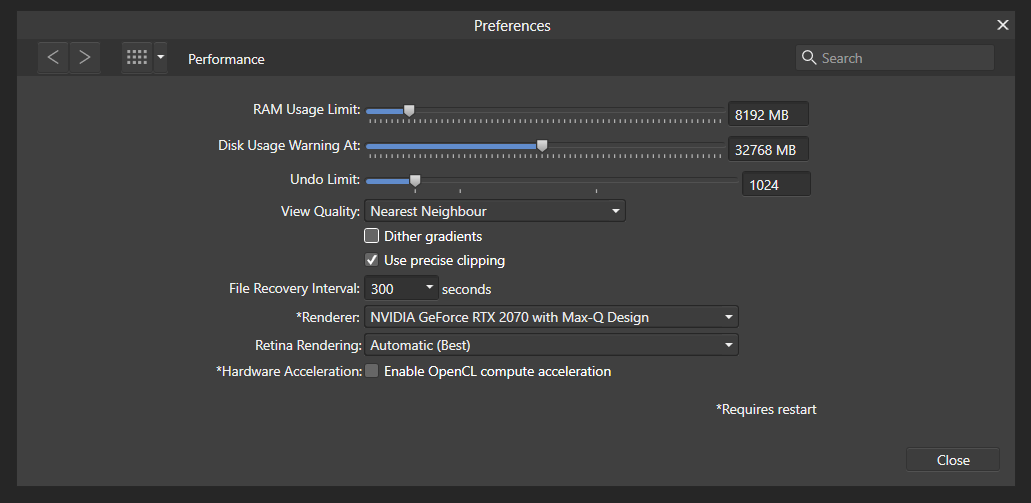Screen dimensions: 1031x503
Task: Open the Retina Rendering dropdown
Action: [x=551, y=345]
